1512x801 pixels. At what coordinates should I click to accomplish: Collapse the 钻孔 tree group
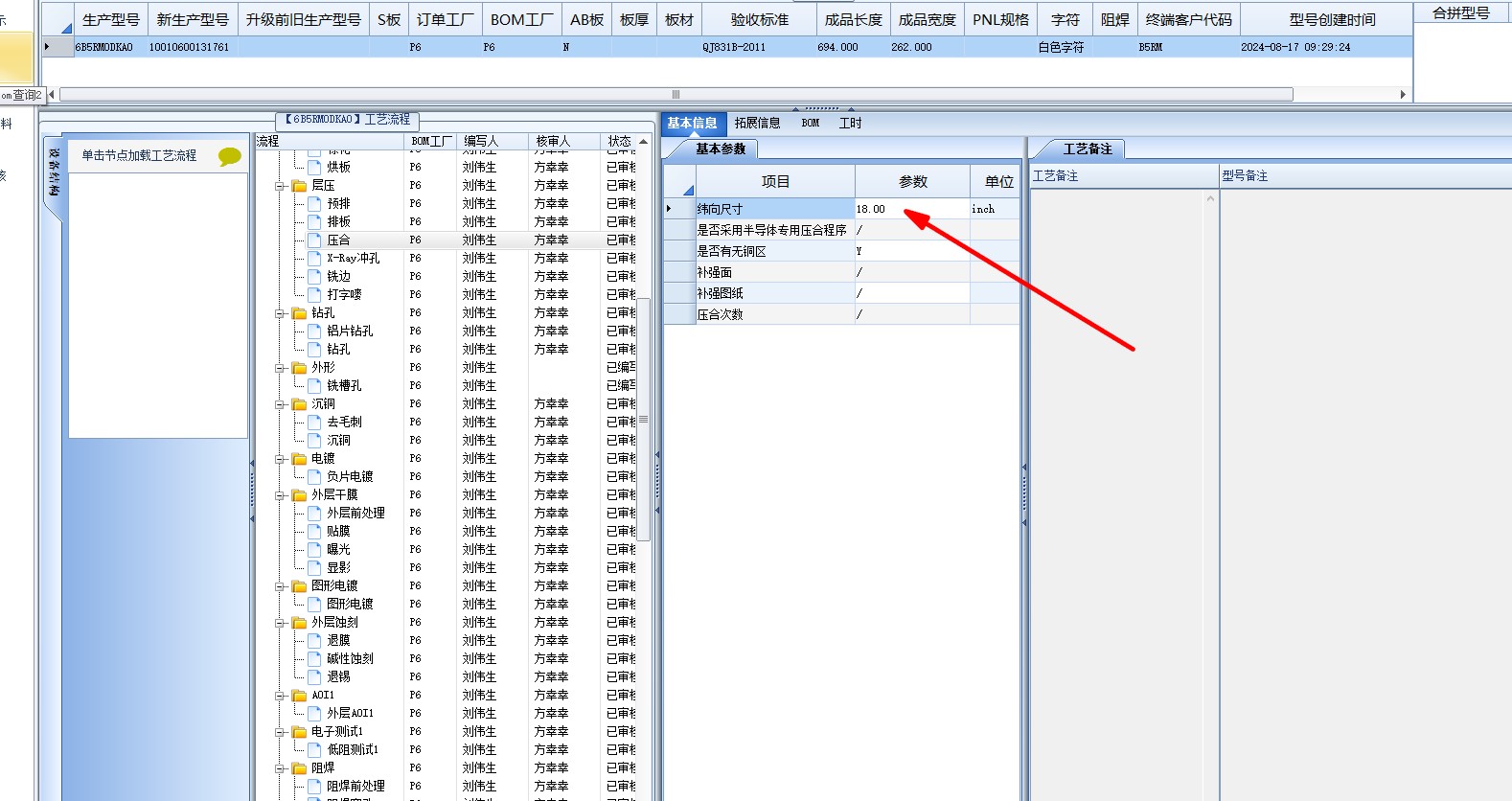point(281,313)
